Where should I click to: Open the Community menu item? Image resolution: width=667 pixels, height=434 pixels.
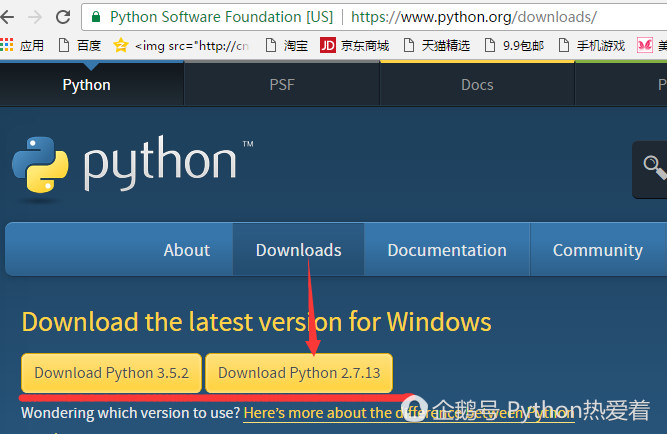598,250
